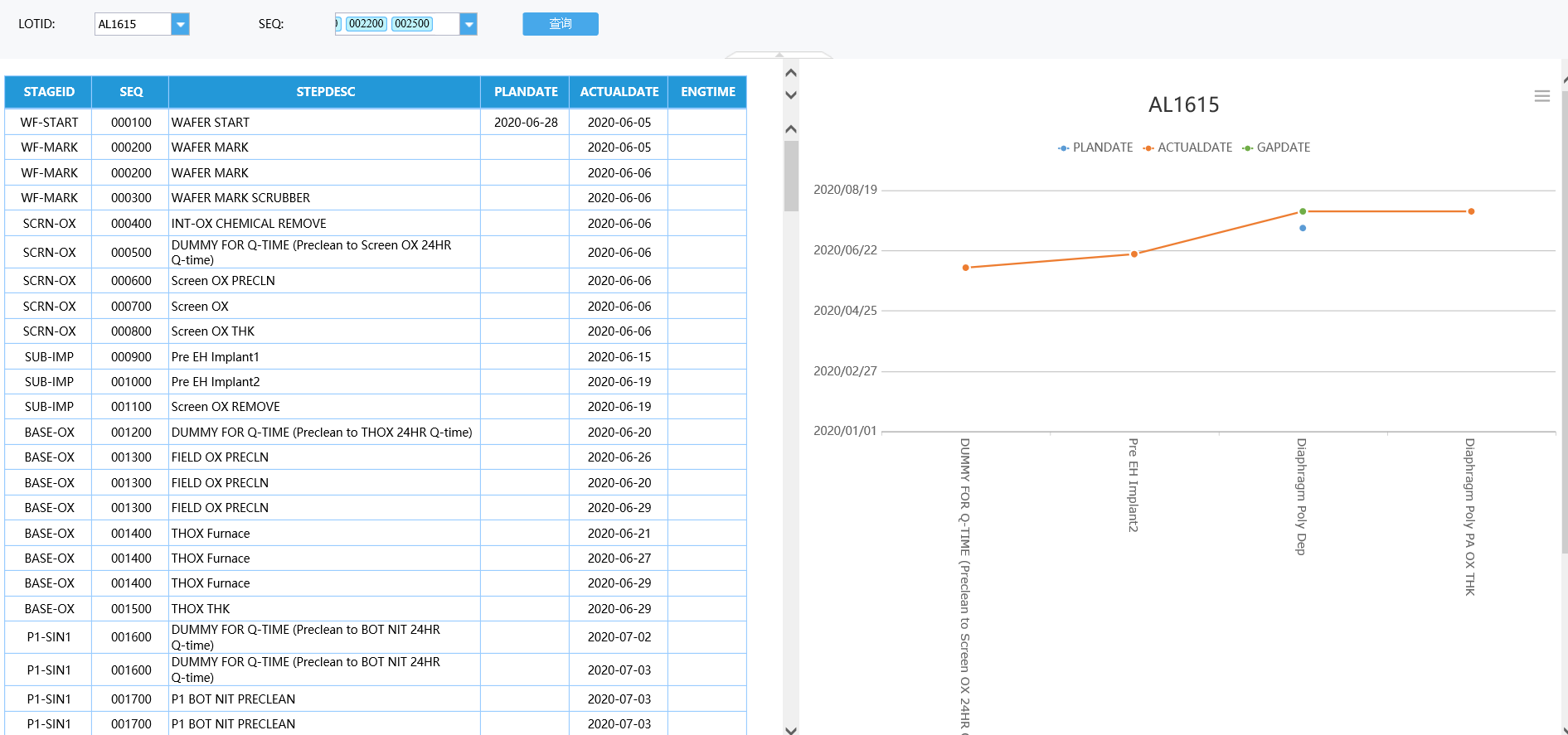Click SEQ cell 001200

coord(131,433)
